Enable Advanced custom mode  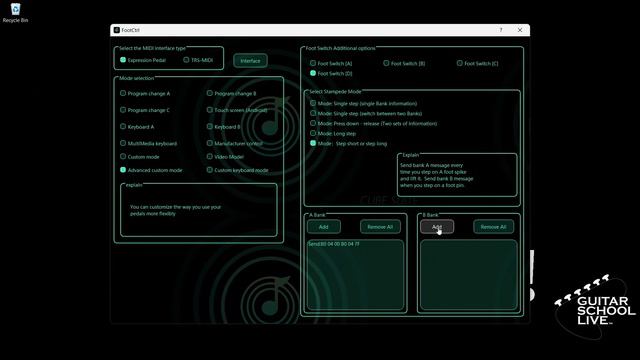151,170
